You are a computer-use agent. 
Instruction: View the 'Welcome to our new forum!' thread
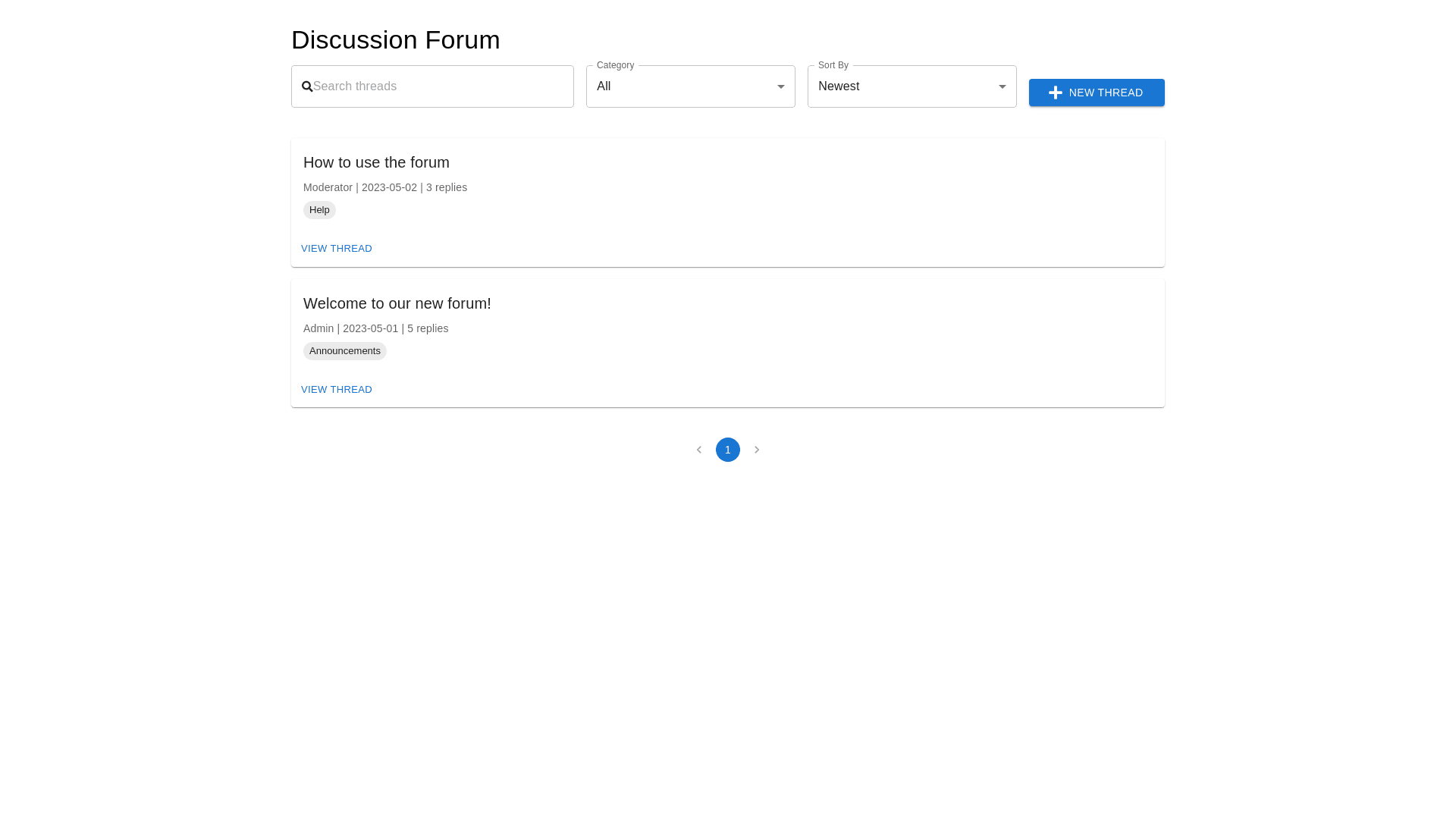tap(337, 390)
